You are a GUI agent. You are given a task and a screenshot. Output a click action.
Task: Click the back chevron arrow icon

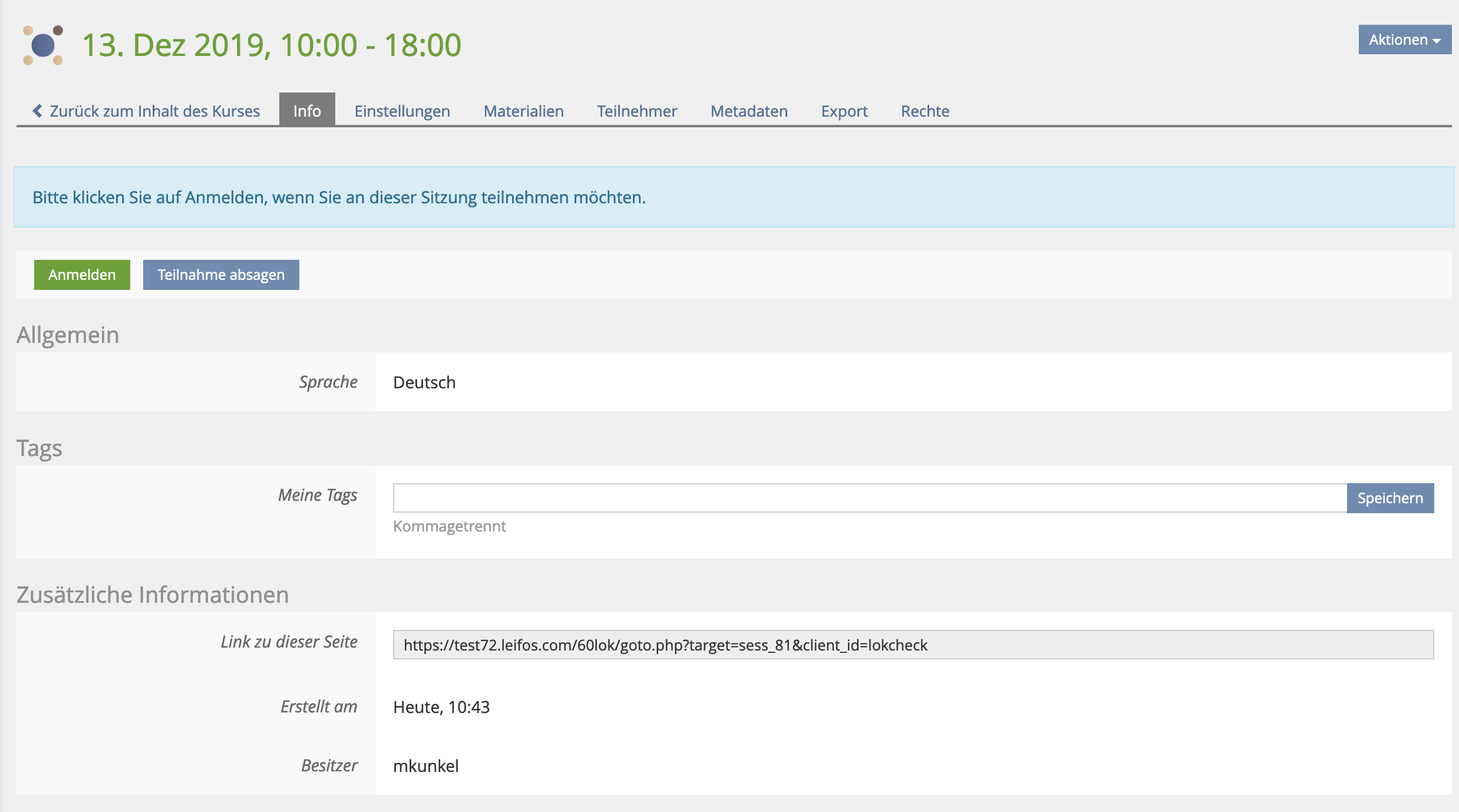(37, 111)
